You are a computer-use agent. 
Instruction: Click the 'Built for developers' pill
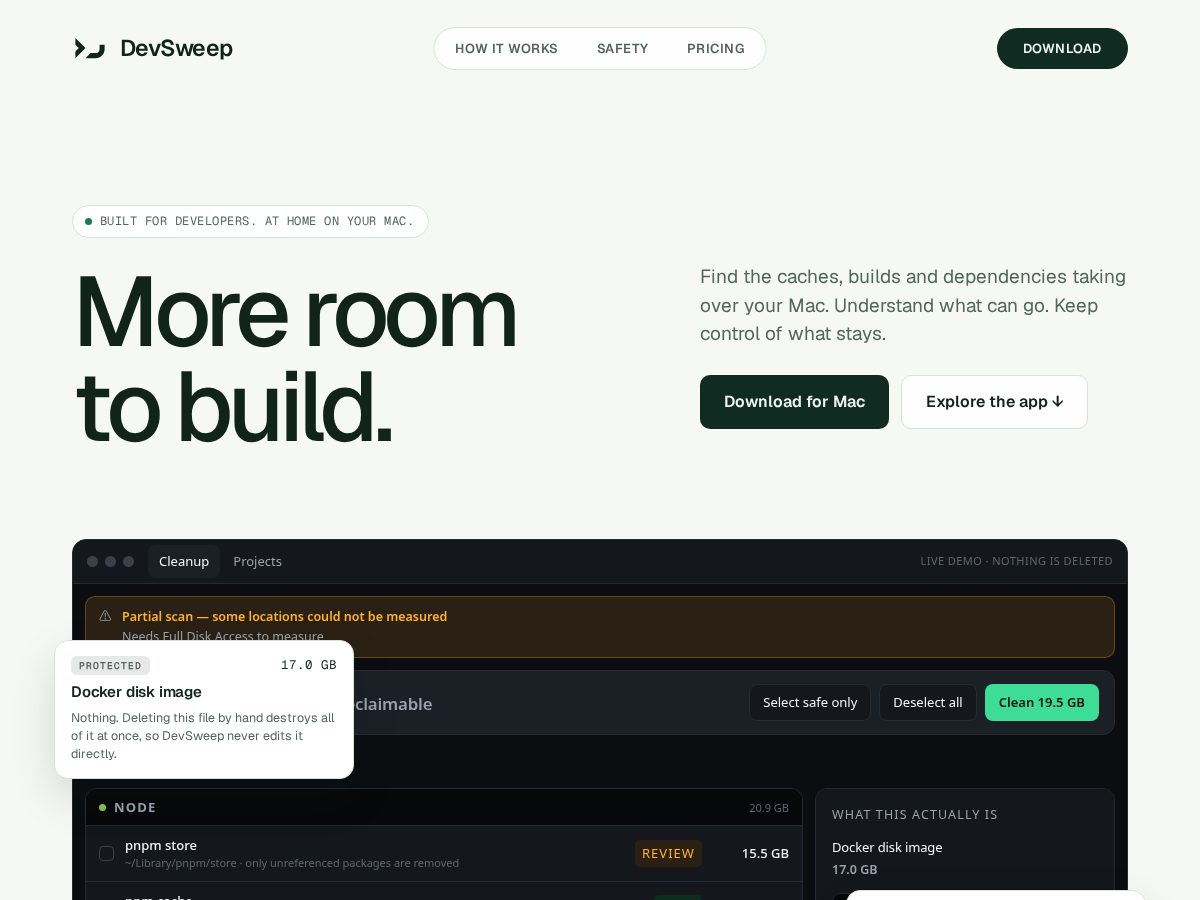[250, 221]
